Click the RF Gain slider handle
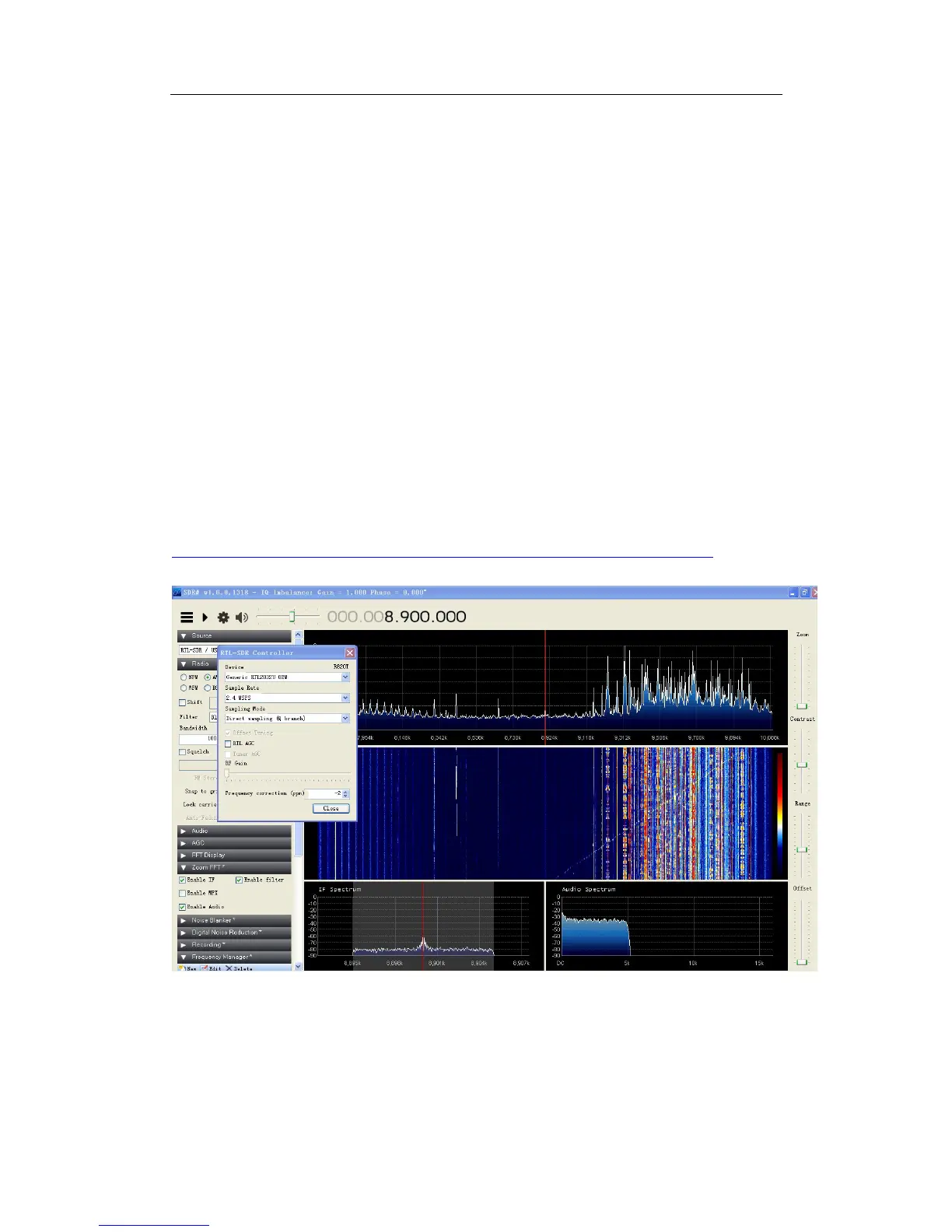This screenshot has height=1232, width=952. click(227, 774)
